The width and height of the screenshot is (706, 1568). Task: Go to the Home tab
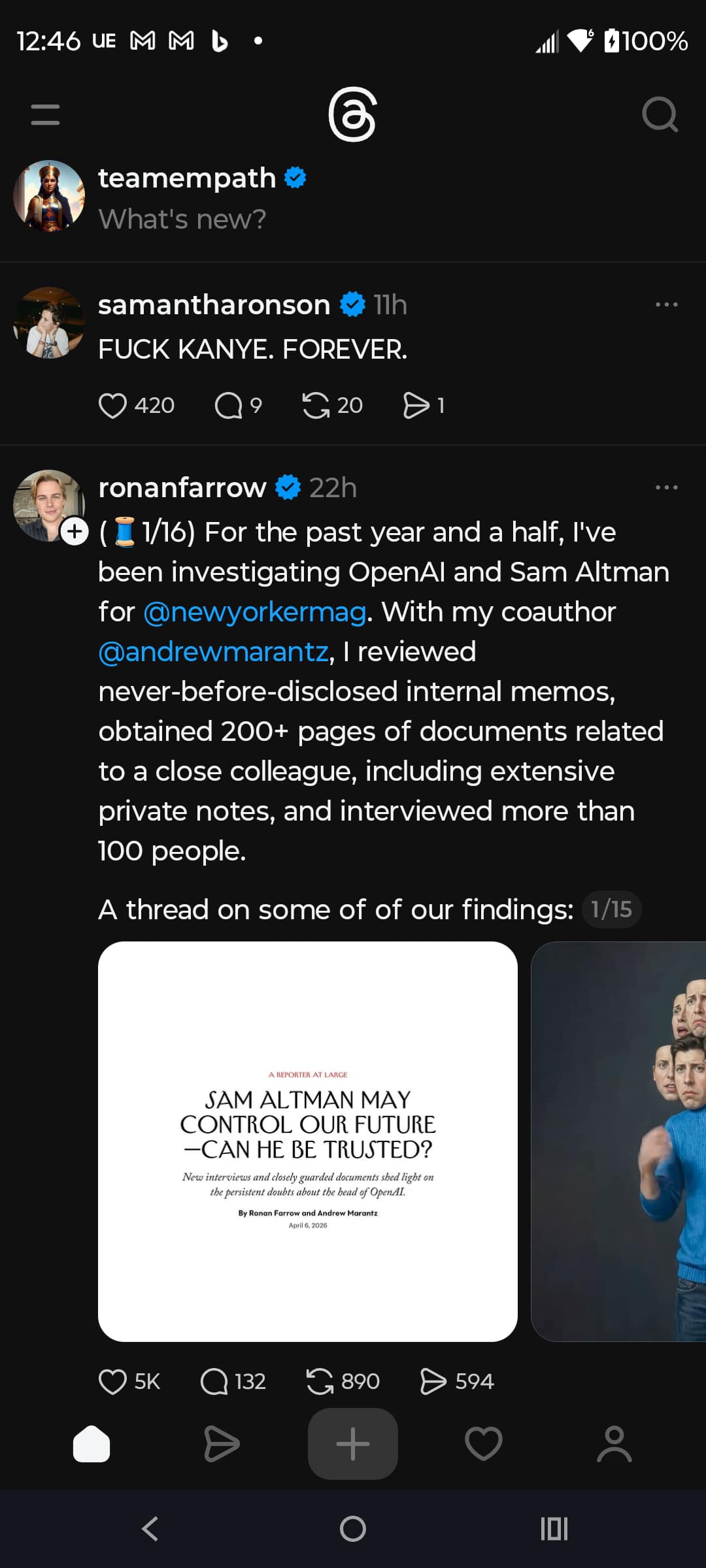pyautogui.click(x=92, y=1444)
